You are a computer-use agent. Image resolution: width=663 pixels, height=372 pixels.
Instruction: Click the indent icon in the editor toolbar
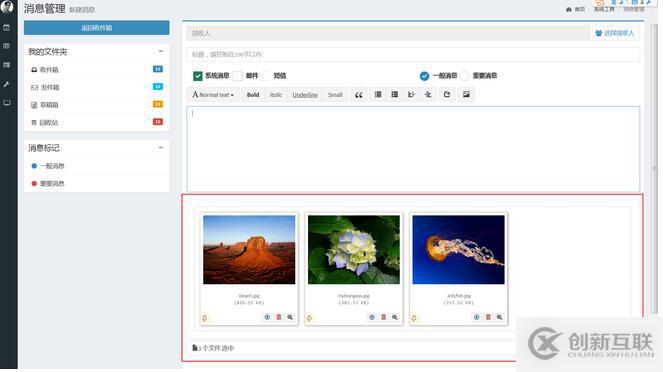(427, 95)
